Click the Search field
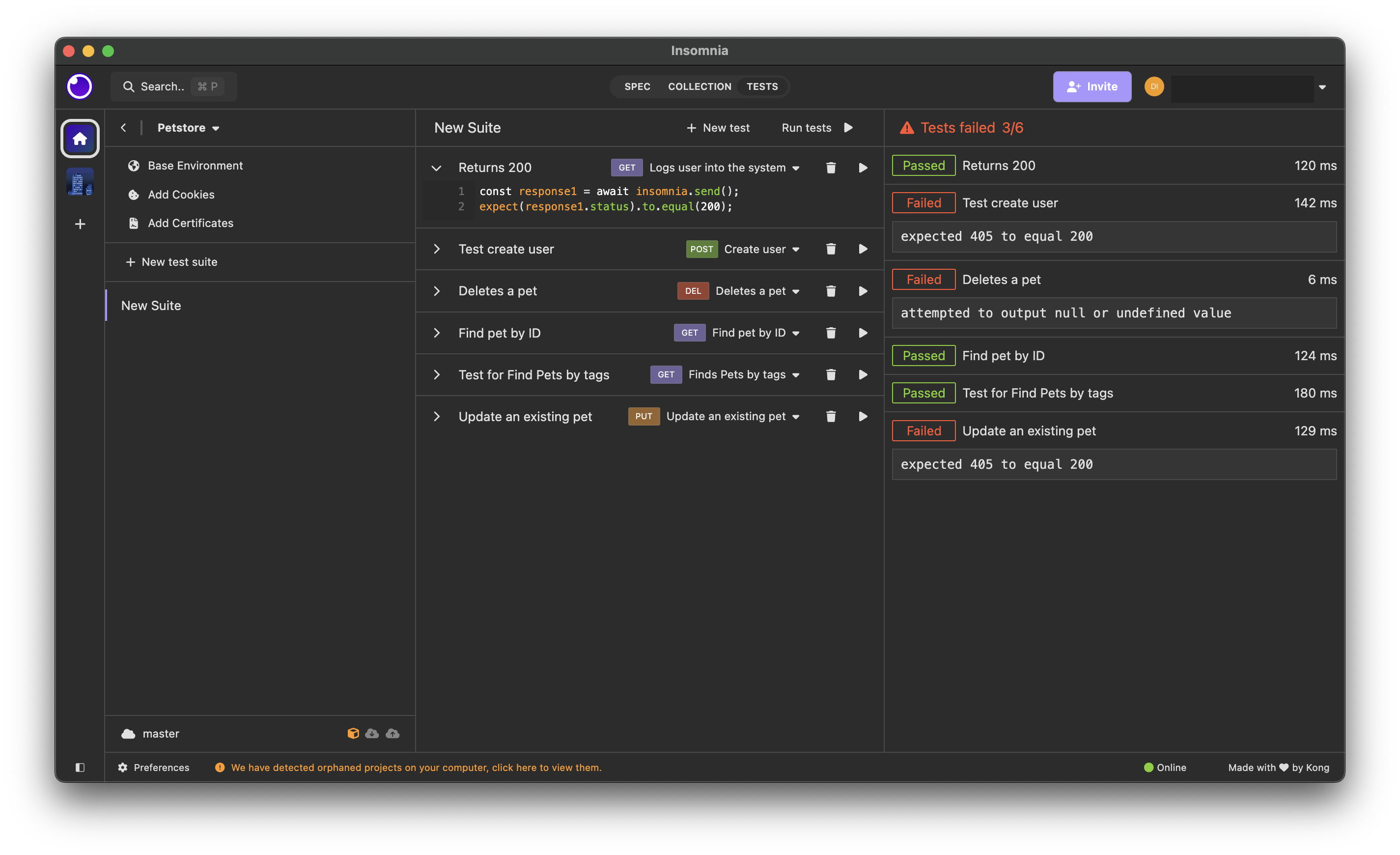Image resolution: width=1400 pixels, height=855 pixels. point(173,86)
